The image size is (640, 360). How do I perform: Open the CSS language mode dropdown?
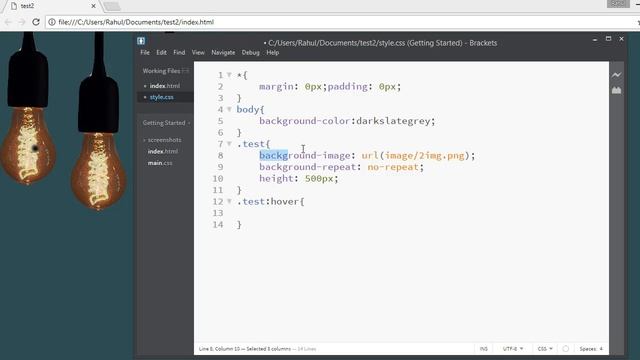pos(545,349)
